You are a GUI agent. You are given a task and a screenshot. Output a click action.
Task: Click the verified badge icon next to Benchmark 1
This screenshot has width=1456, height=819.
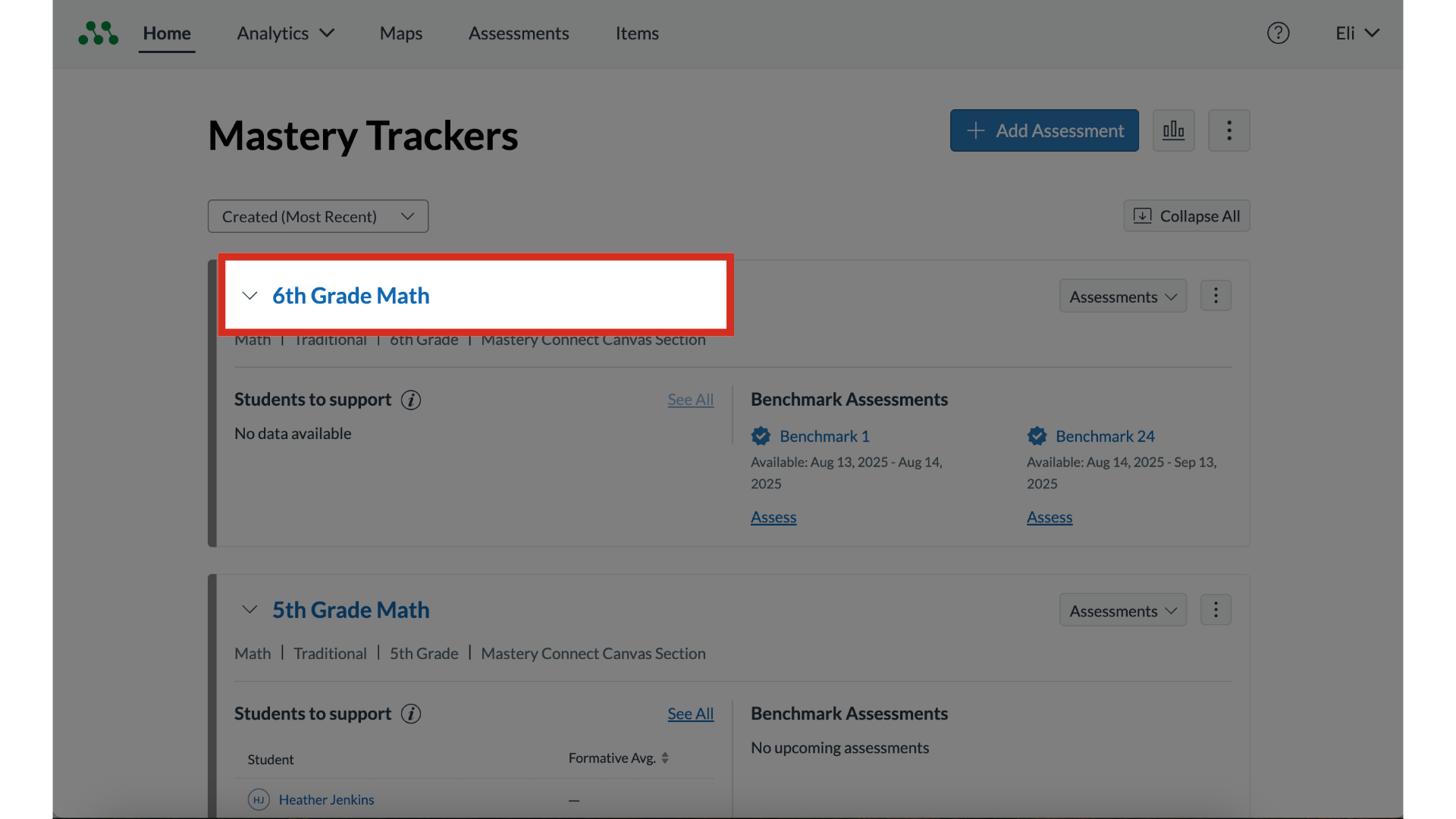click(761, 436)
